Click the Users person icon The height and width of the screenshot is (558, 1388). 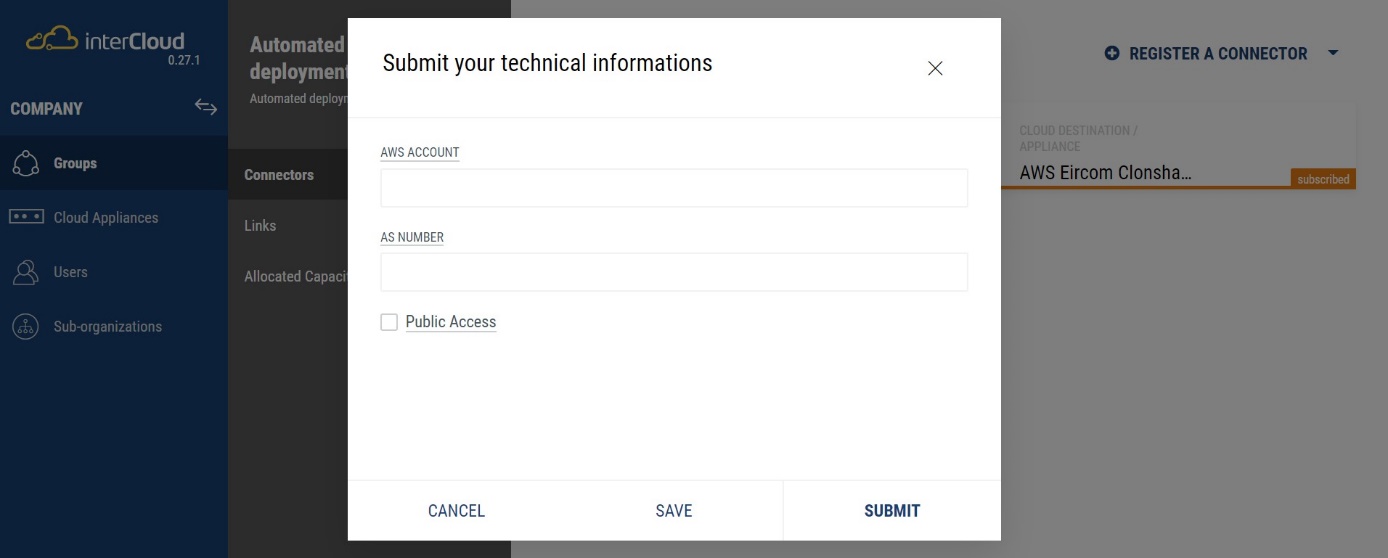coord(26,272)
